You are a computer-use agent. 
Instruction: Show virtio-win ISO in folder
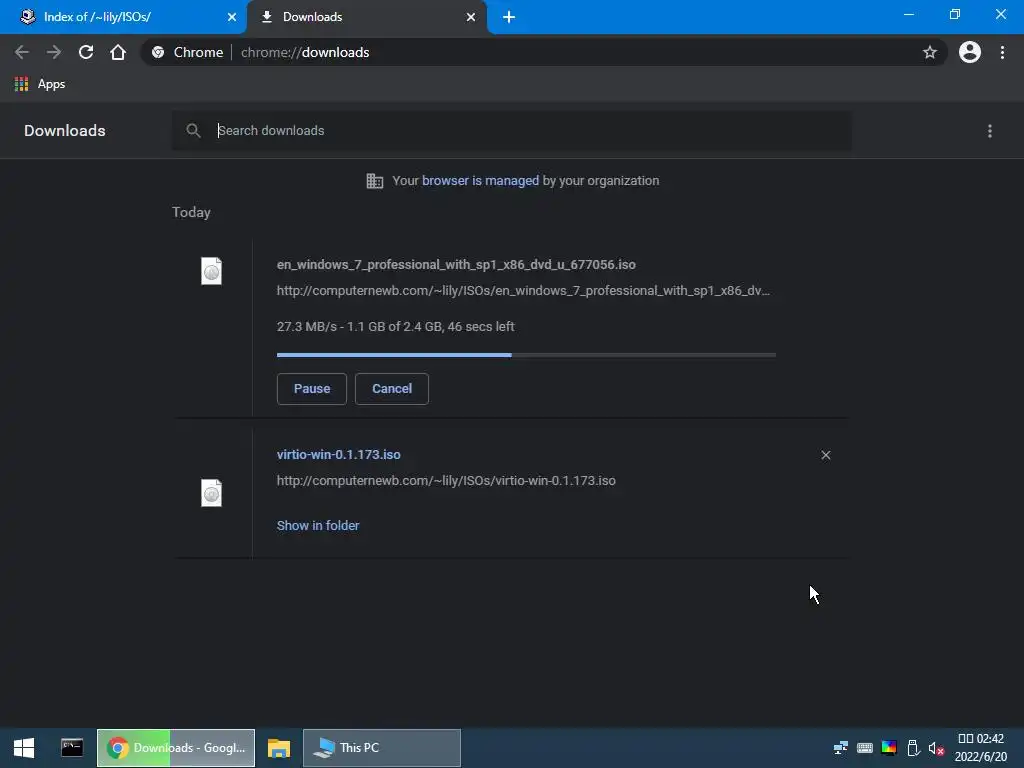click(318, 526)
